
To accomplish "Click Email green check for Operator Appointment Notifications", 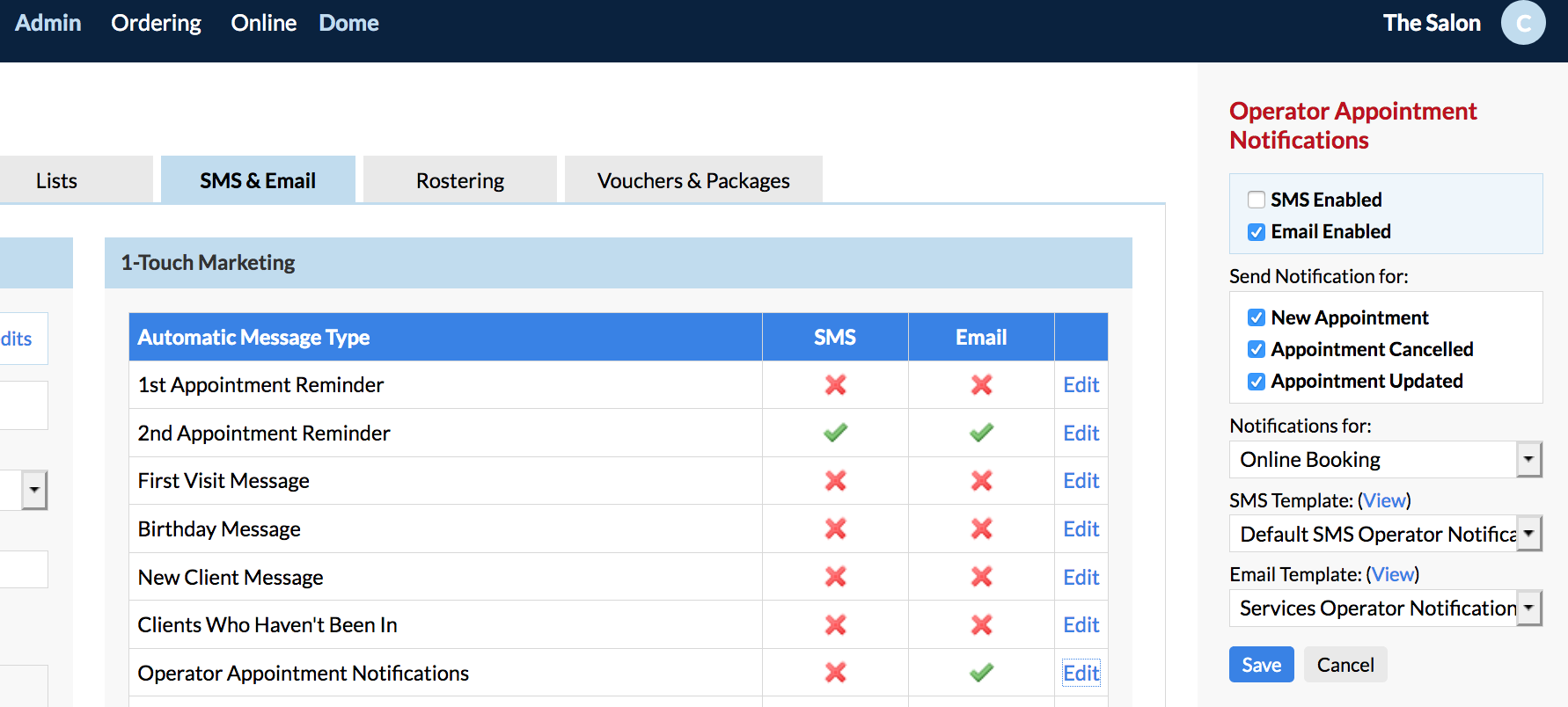I will [x=981, y=673].
